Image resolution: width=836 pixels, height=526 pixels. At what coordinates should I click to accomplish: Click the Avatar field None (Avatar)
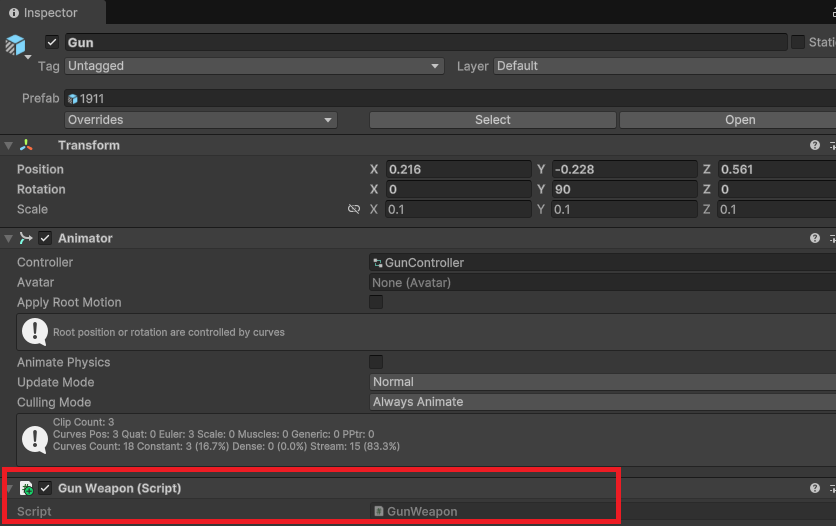602,282
